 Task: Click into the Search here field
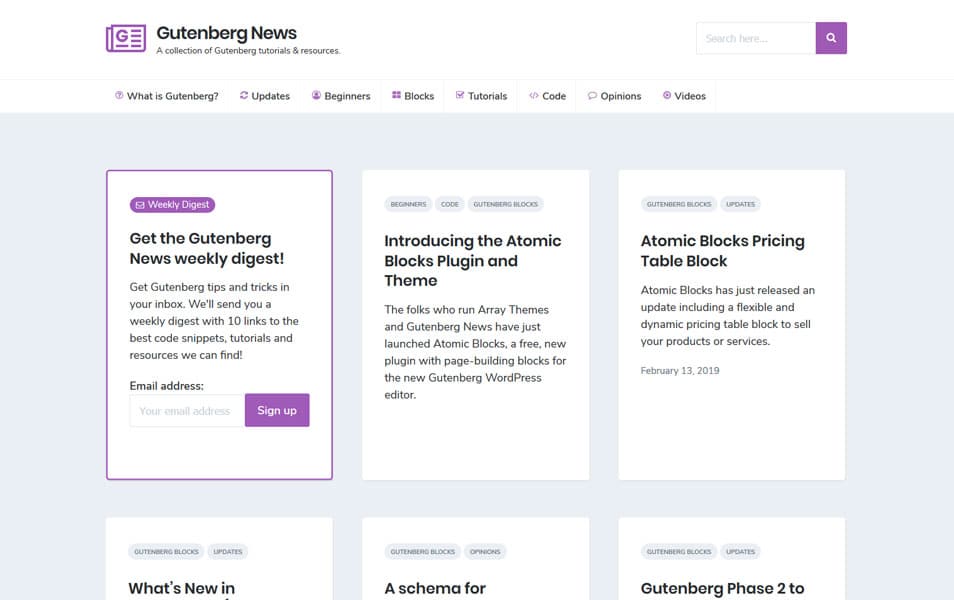(756, 38)
